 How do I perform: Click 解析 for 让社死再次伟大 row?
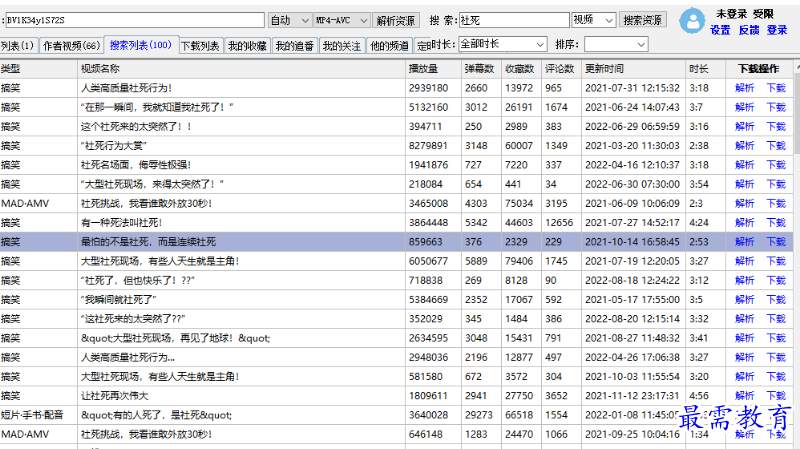pyautogui.click(x=744, y=396)
